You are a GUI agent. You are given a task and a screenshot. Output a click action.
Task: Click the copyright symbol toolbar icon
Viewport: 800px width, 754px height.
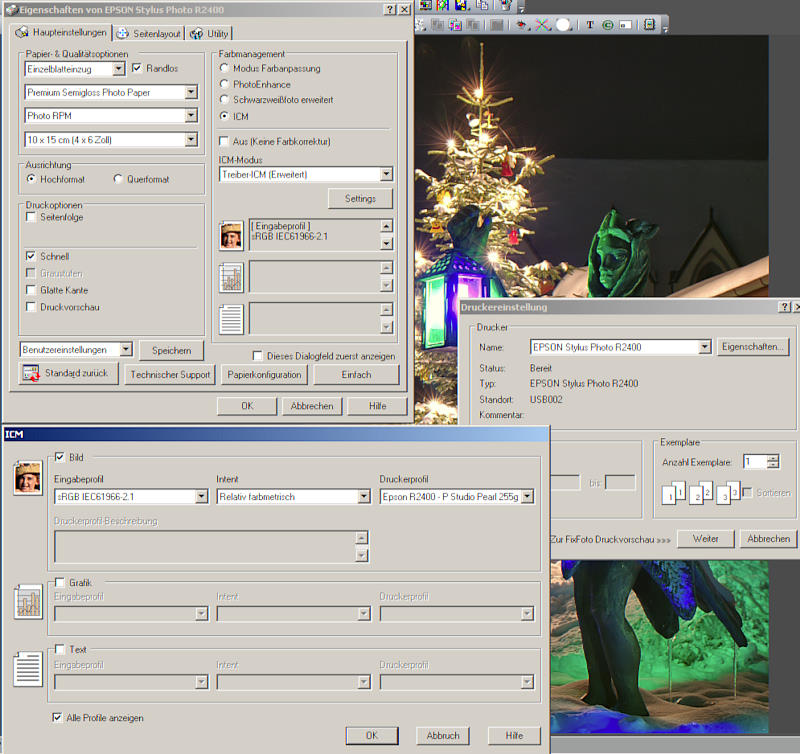608,24
